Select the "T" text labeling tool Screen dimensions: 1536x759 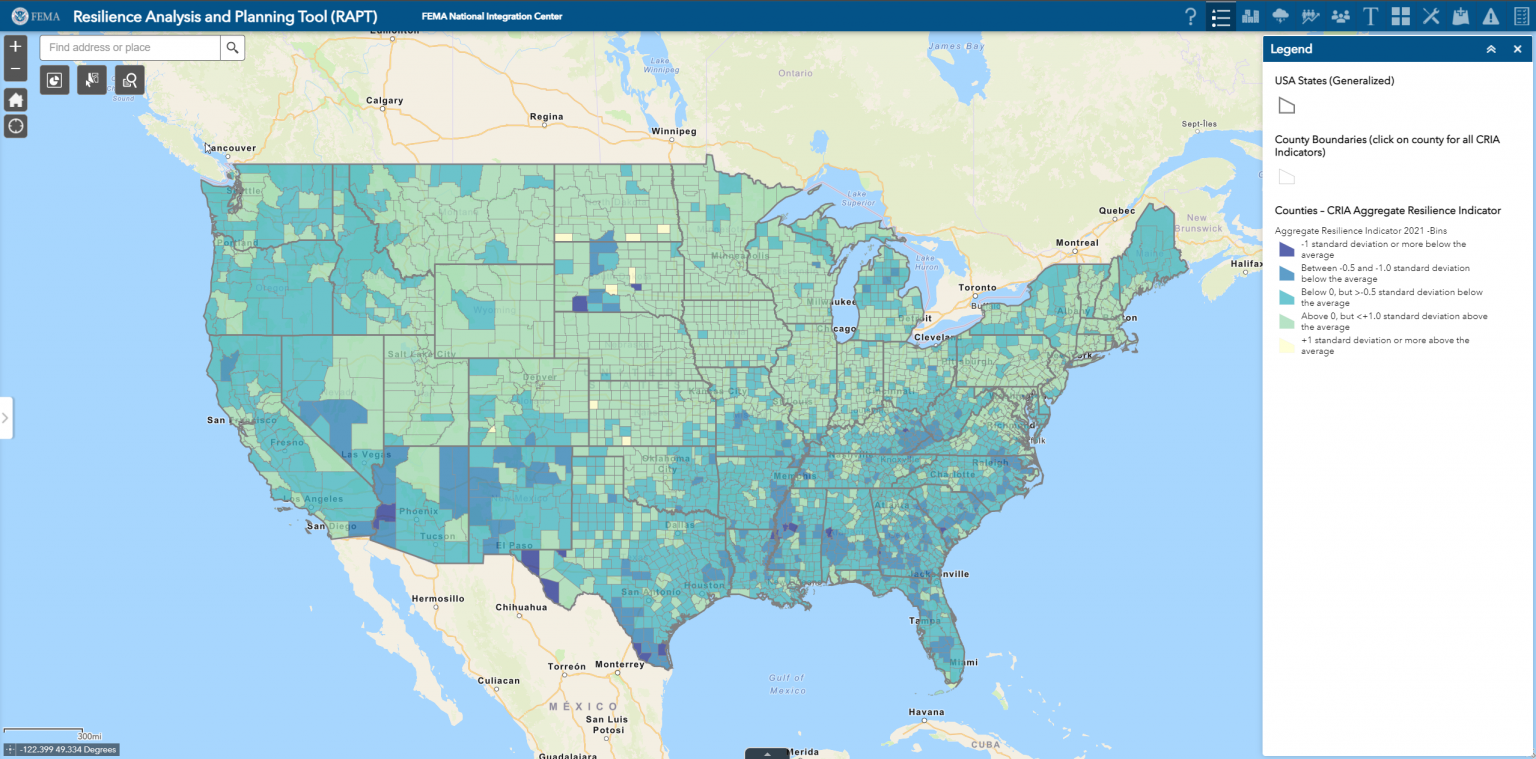click(x=1371, y=16)
